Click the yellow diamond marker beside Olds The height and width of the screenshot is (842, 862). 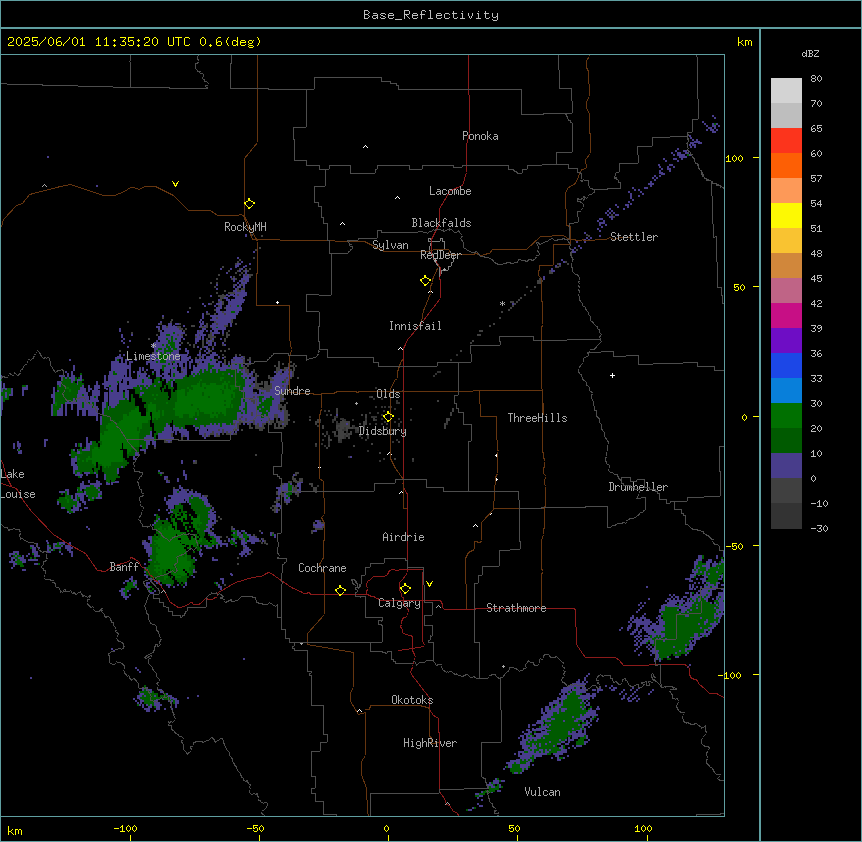pyautogui.click(x=388, y=417)
